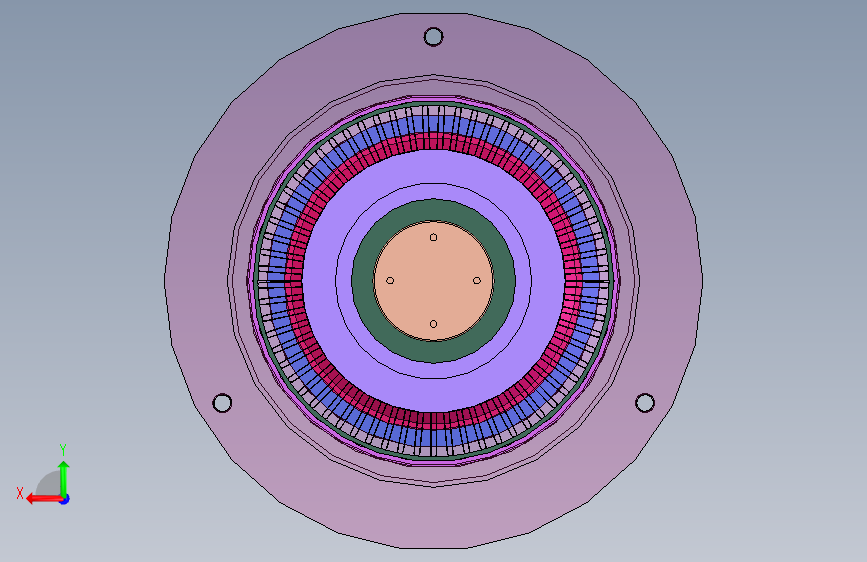Pick the left small hole on orange disc
867x562 pixels.
(x=390, y=281)
